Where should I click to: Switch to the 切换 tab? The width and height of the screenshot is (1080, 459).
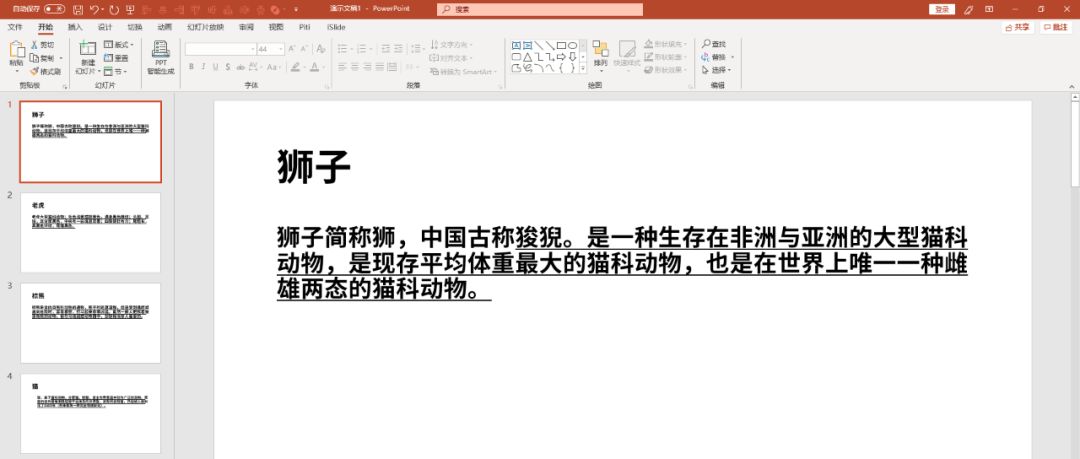click(134, 27)
